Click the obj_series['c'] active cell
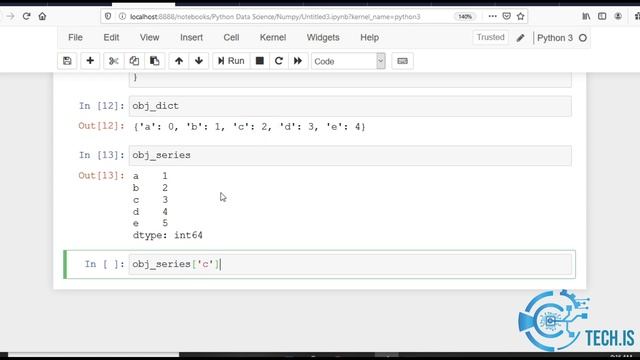Viewport: 640px width, 360px height. coord(350,264)
